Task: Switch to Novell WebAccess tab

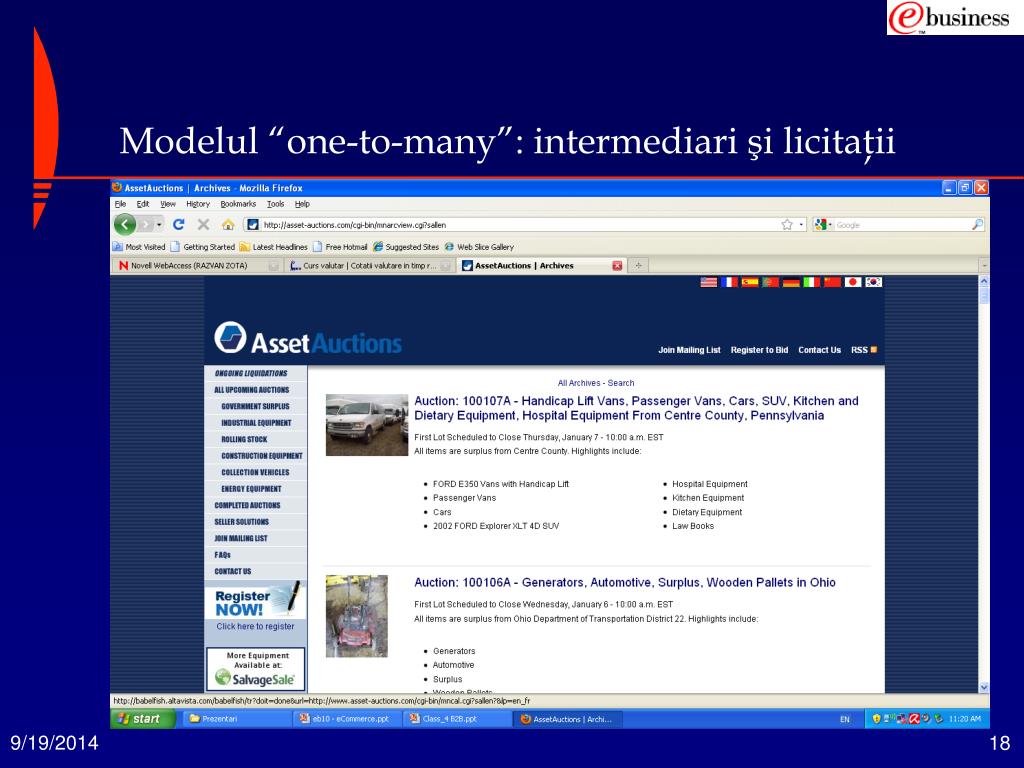Action: 198,266
